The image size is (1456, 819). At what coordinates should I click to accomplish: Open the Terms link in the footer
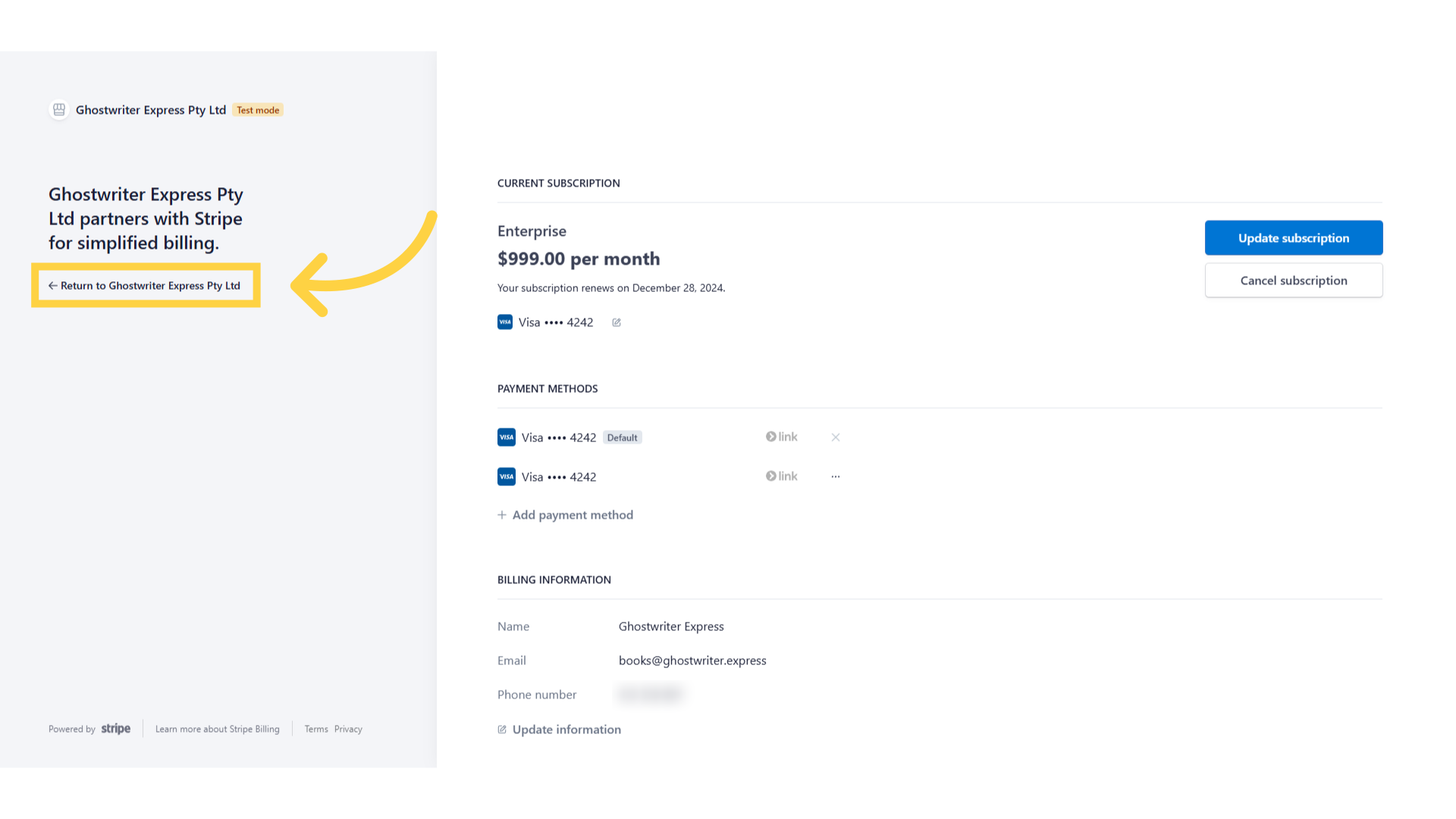coord(316,730)
